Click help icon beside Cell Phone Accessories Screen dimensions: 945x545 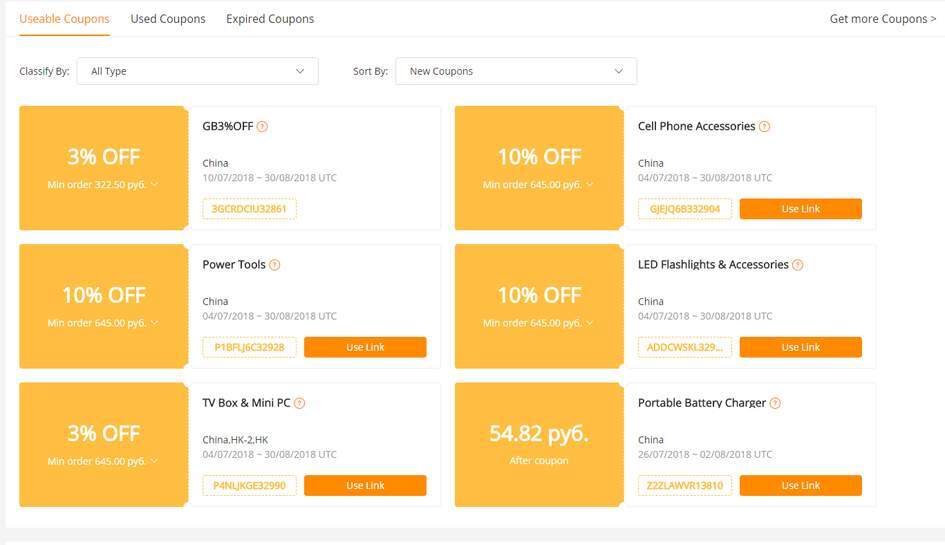[x=765, y=127]
